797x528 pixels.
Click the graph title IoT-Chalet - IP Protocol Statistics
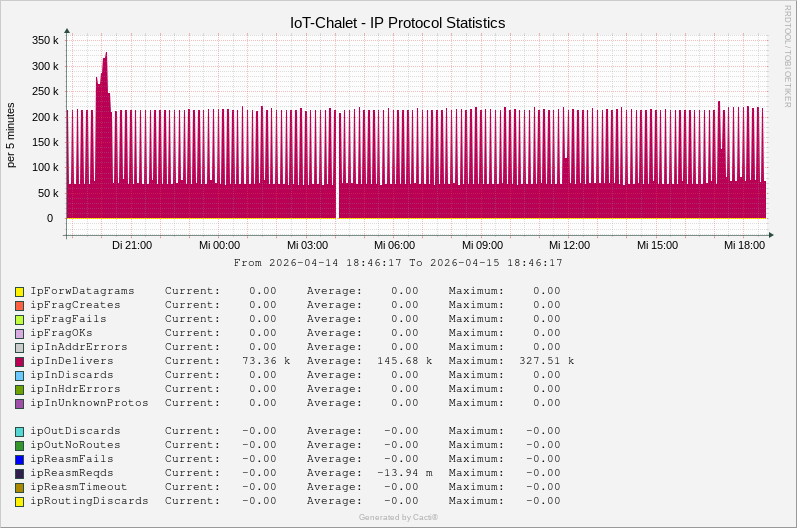coord(398,22)
